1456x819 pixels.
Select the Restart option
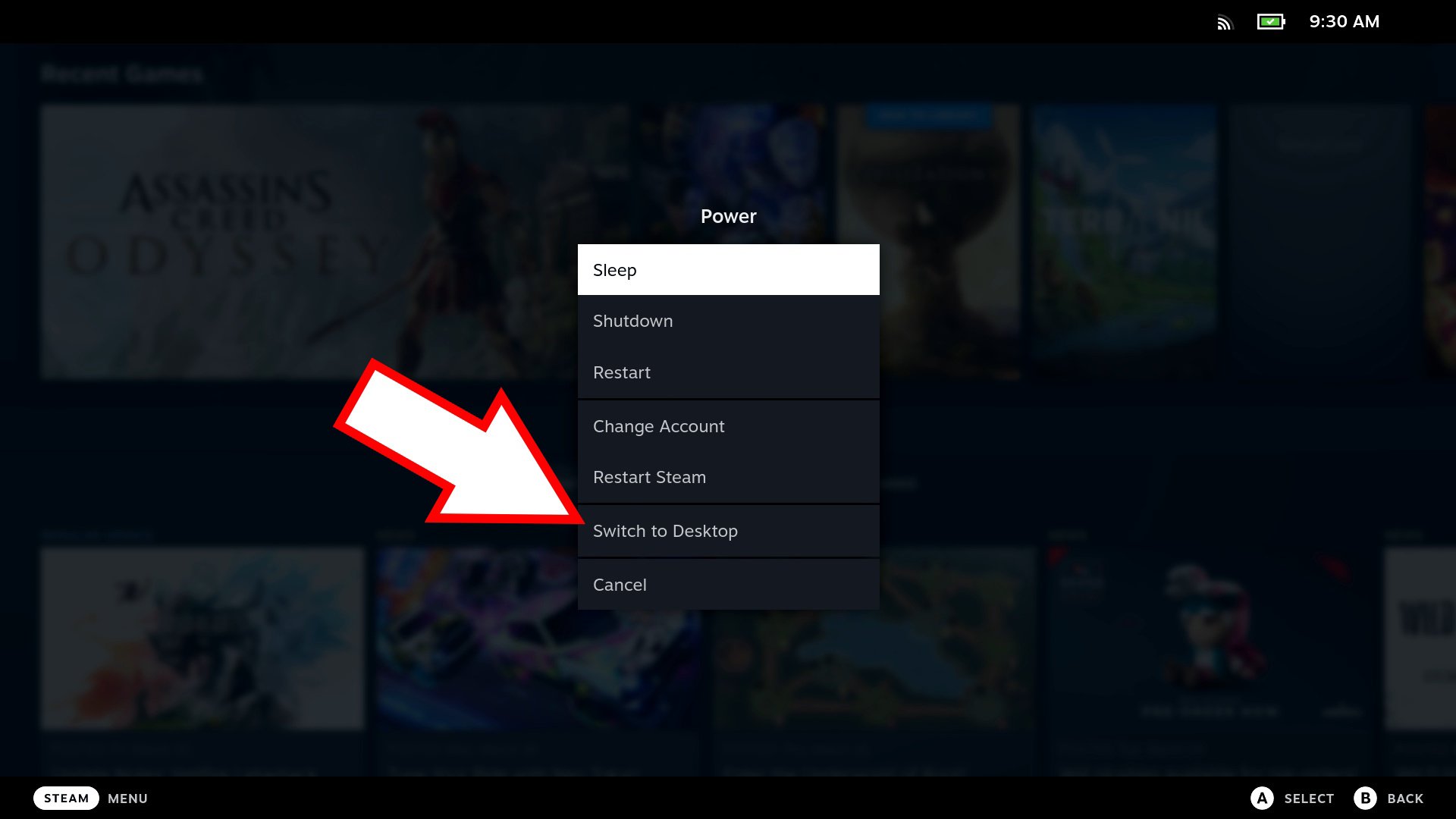click(x=728, y=371)
